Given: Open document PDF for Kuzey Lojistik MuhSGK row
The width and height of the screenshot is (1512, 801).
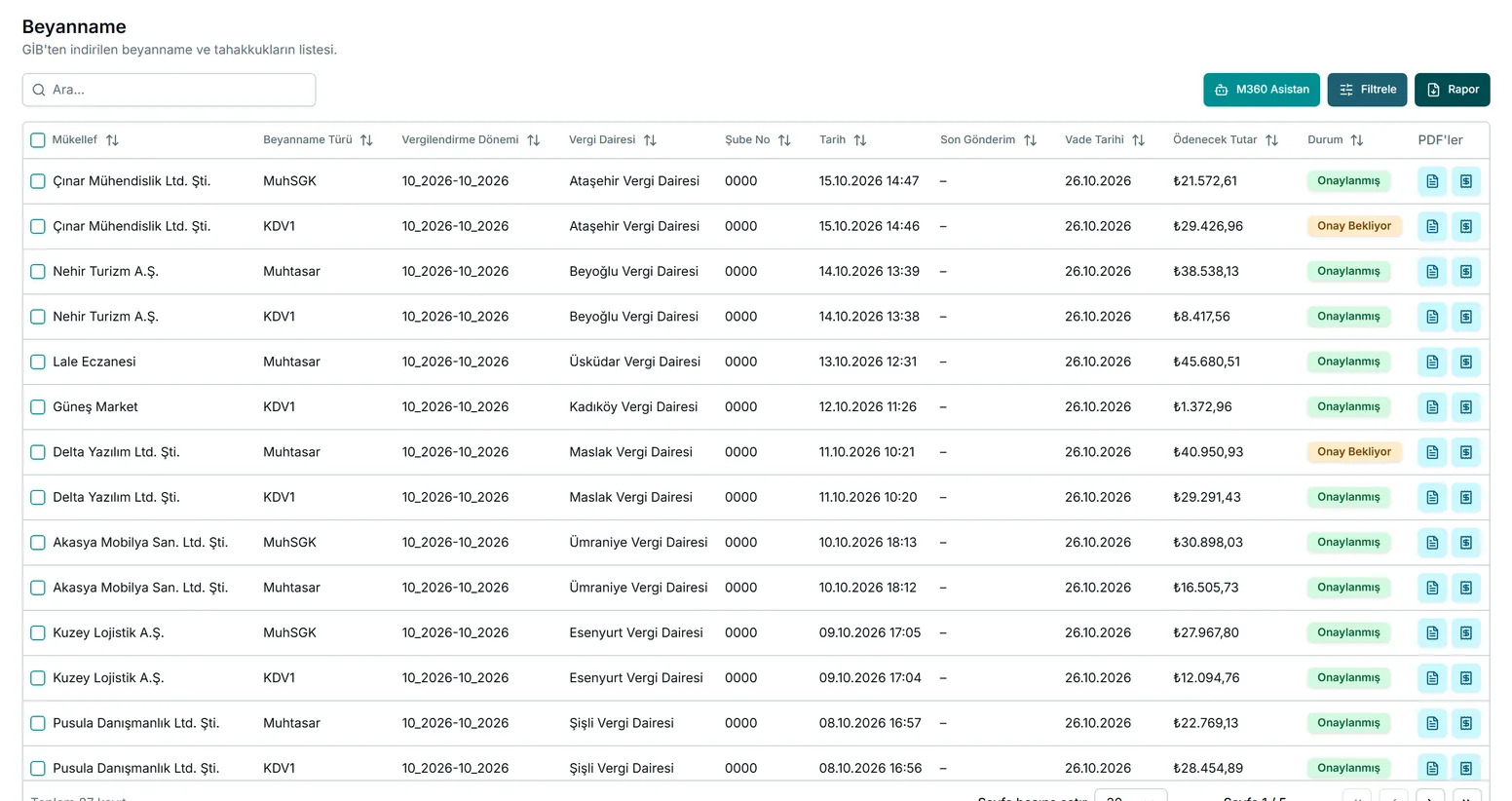Looking at the screenshot, I should pyautogui.click(x=1432, y=633).
